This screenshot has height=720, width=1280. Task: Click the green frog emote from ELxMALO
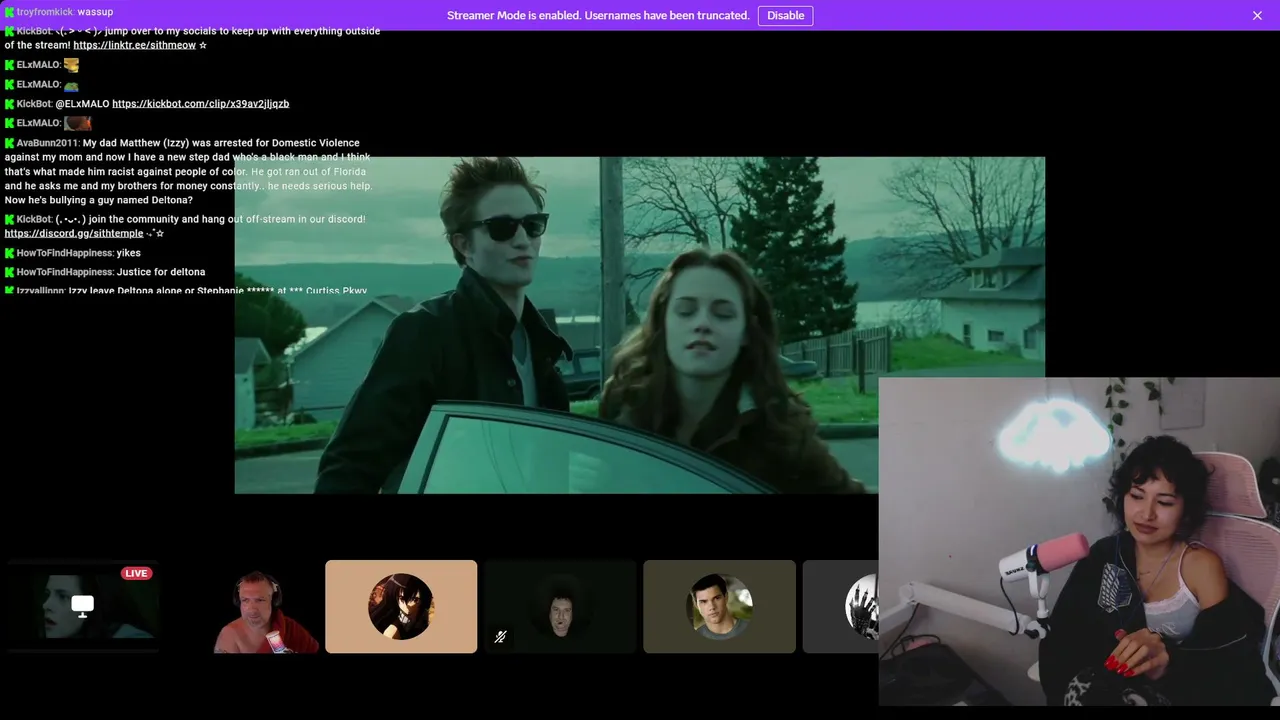tap(71, 85)
